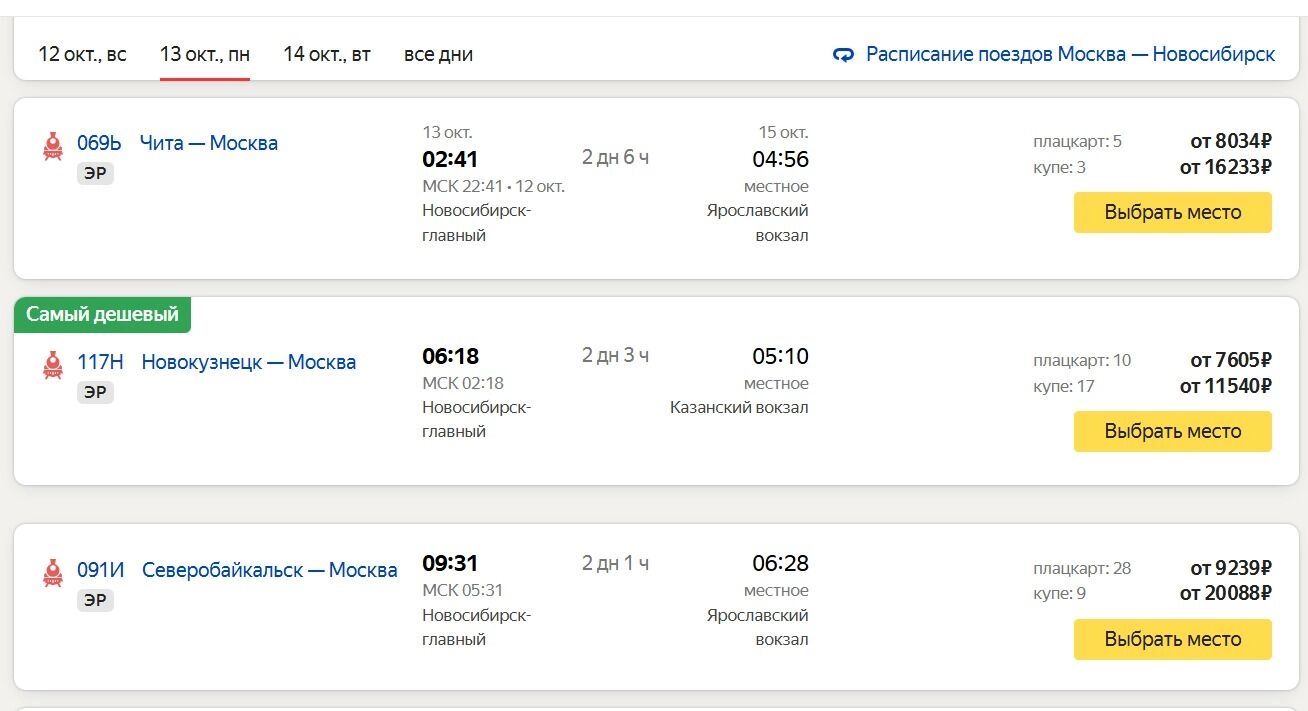Click the ЭР badge under train 117Н

pyautogui.click(x=95, y=393)
